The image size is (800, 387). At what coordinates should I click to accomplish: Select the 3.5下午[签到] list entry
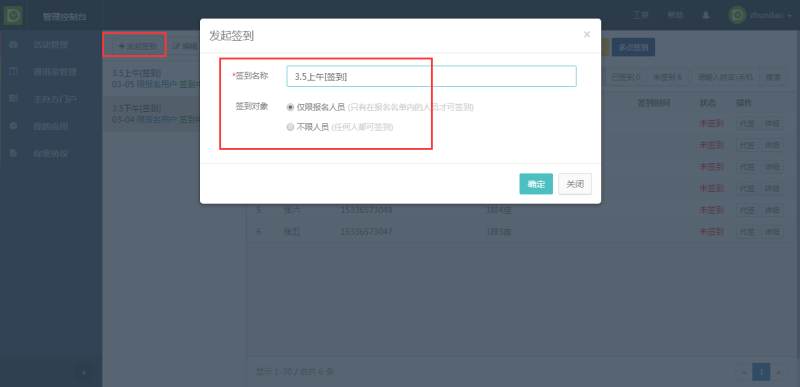[x=151, y=114]
